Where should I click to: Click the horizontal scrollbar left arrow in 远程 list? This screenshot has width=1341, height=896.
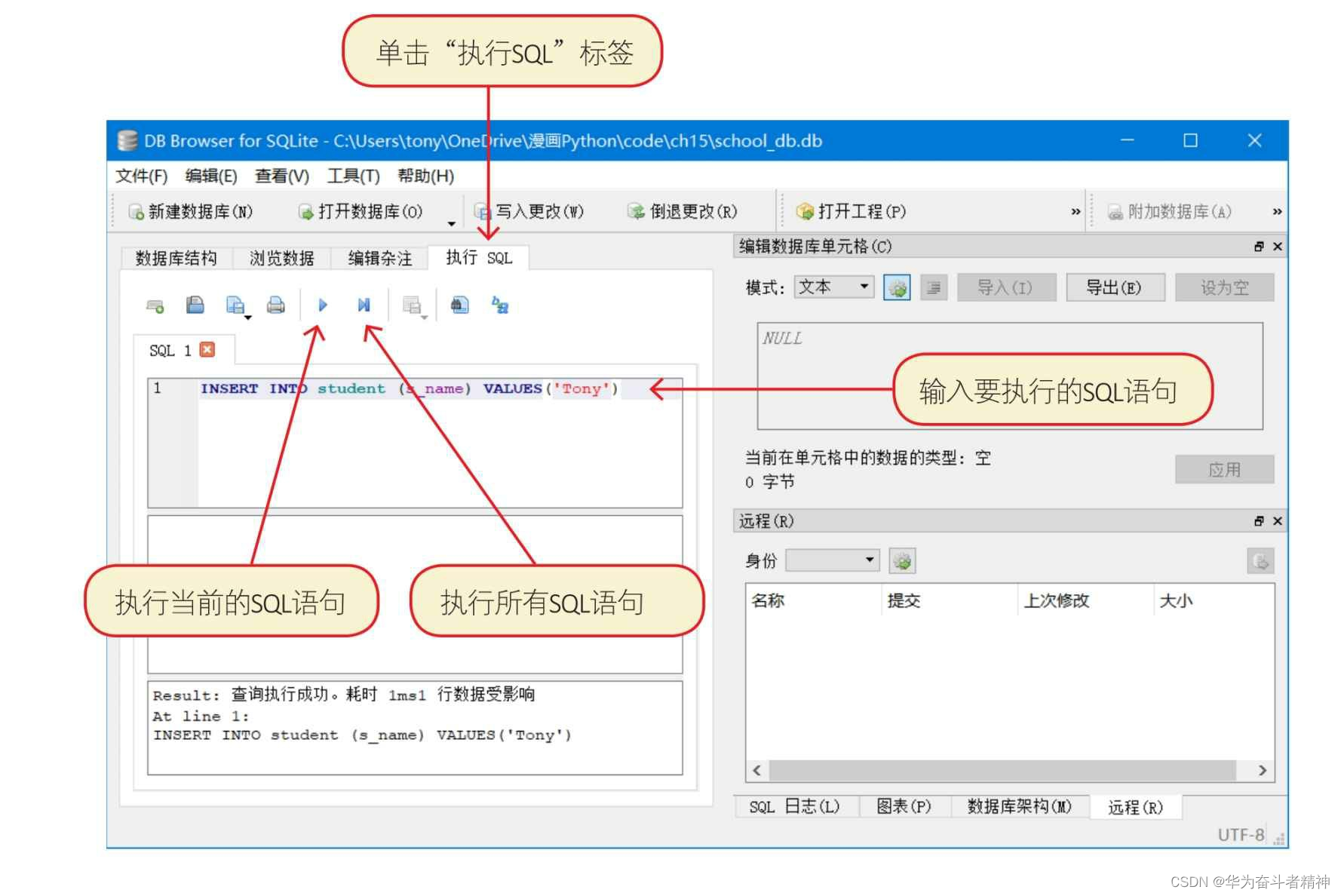757,770
